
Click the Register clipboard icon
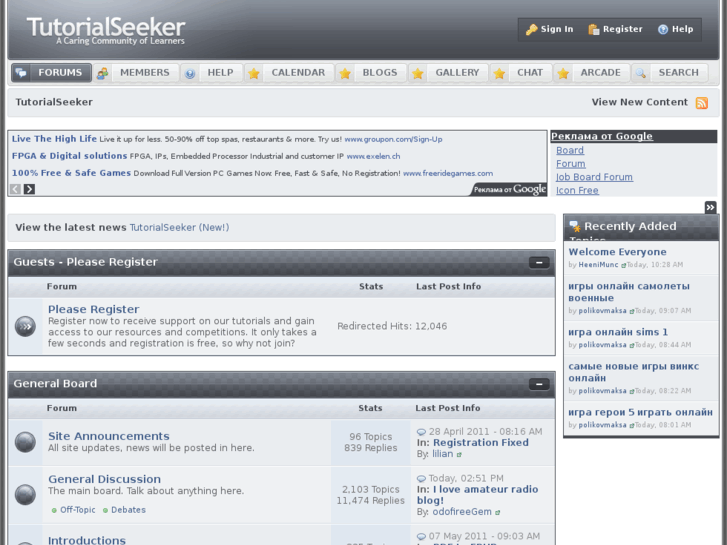click(x=593, y=30)
